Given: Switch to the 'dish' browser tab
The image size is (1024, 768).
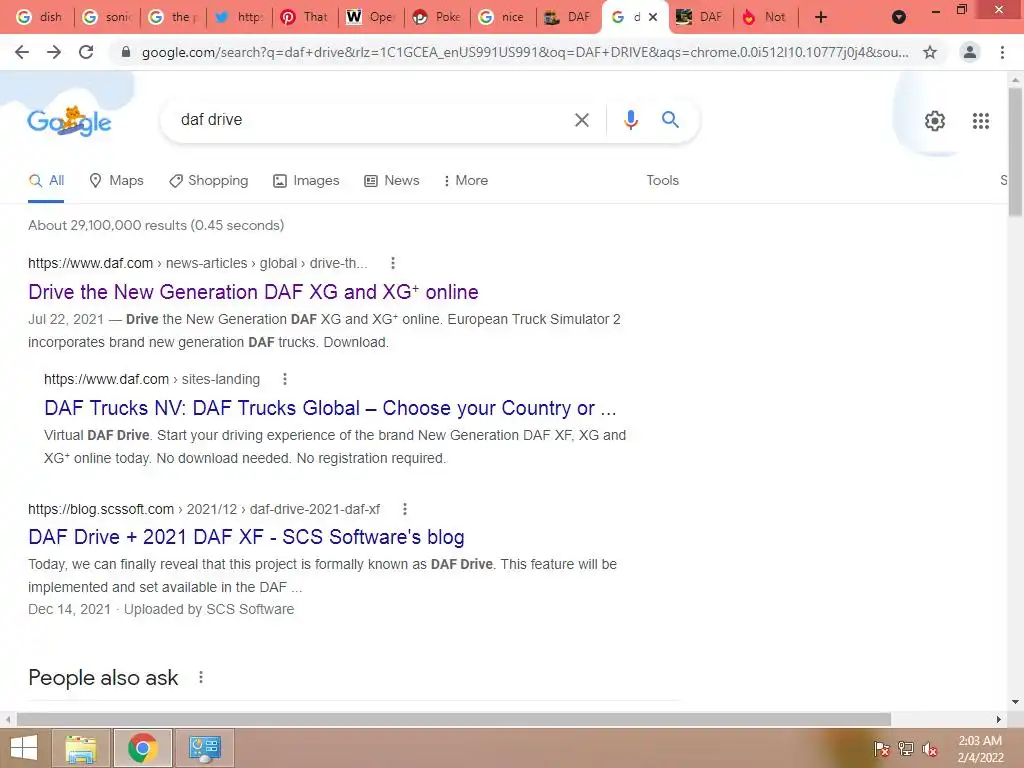Looking at the screenshot, I should pos(39,17).
